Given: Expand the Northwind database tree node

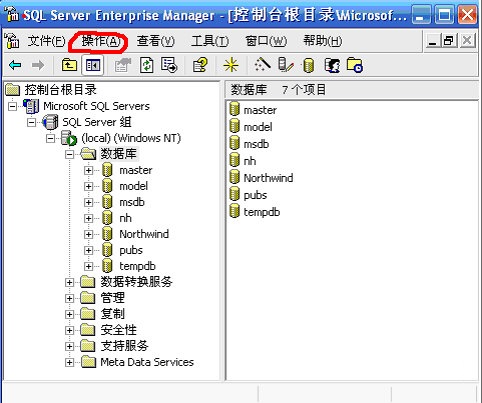Looking at the screenshot, I should [x=88, y=234].
